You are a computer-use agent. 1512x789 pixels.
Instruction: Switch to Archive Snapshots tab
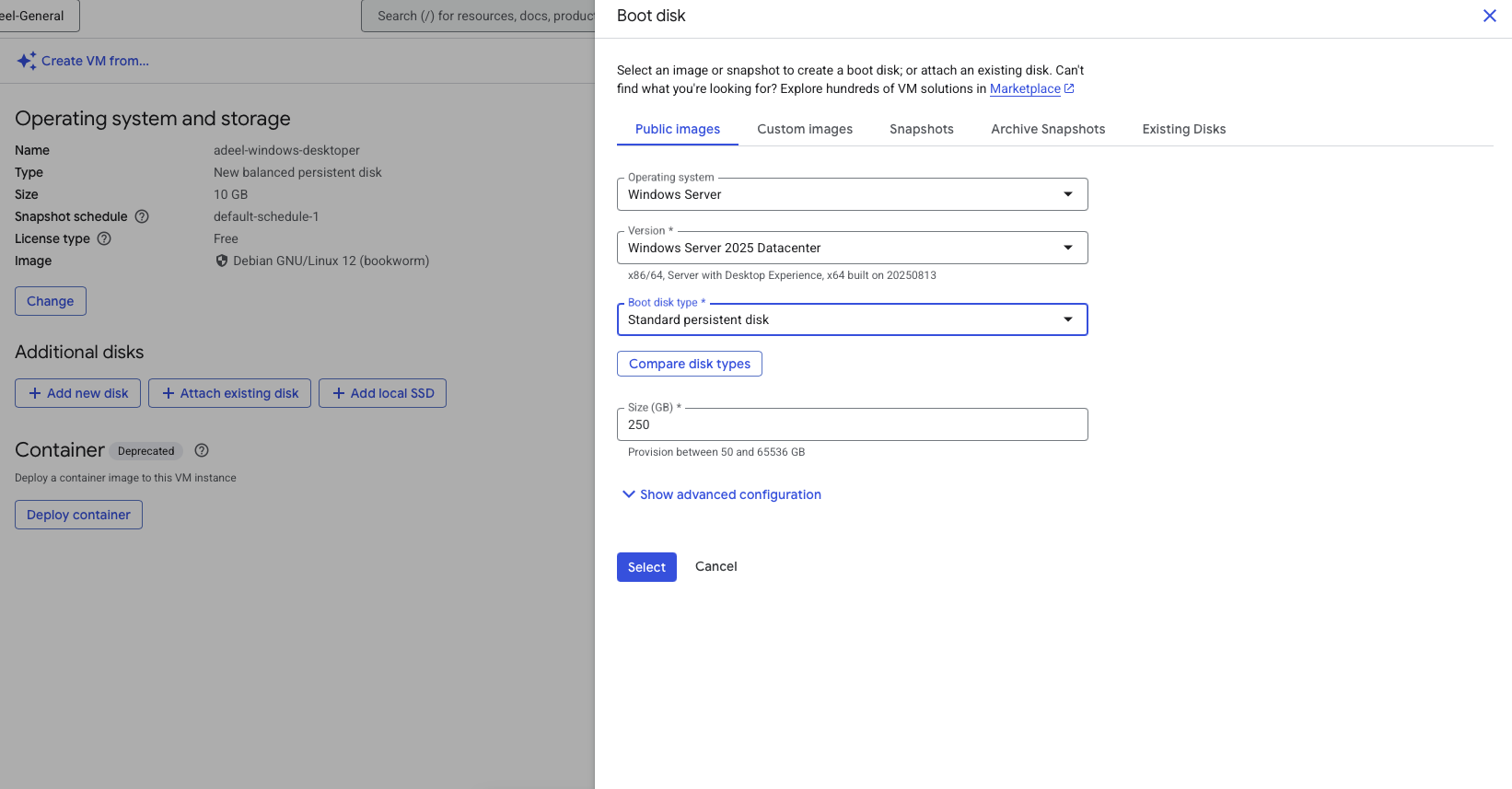point(1048,129)
